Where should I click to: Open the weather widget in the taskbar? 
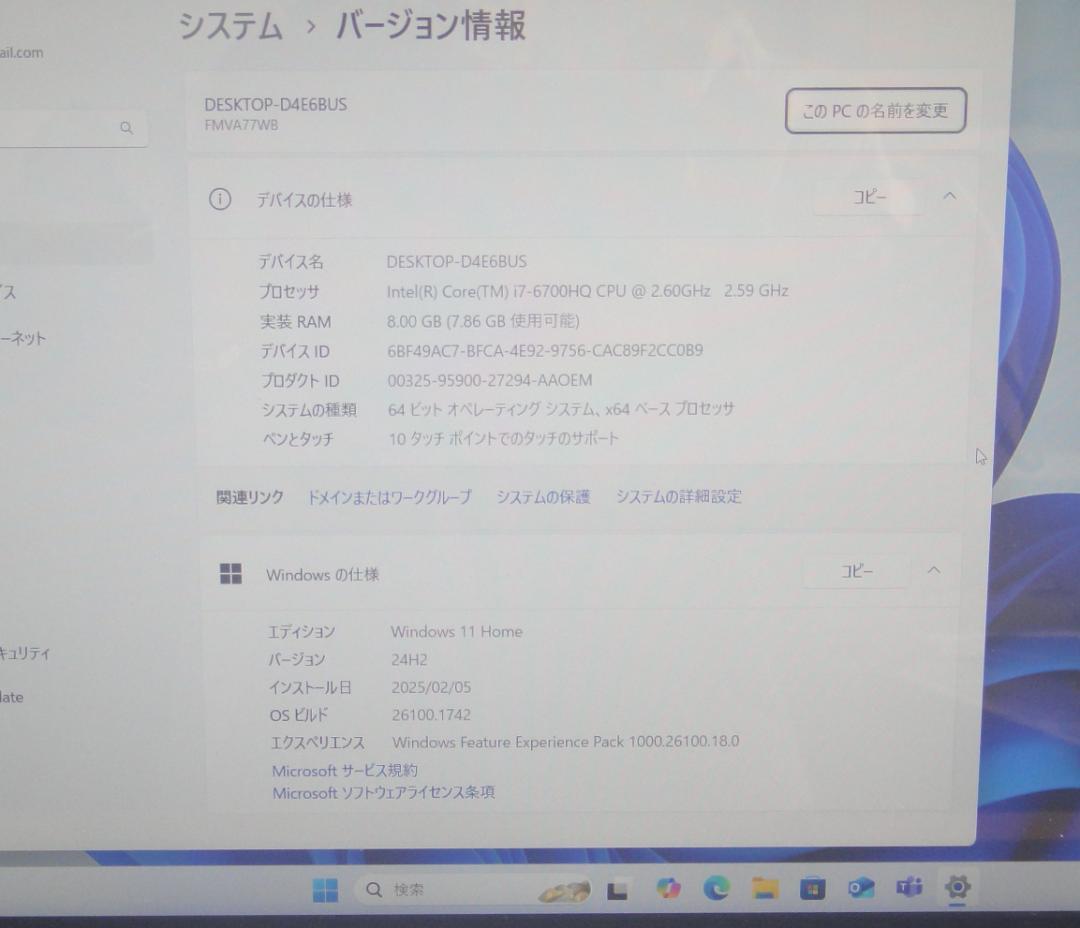(x=563, y=891)
